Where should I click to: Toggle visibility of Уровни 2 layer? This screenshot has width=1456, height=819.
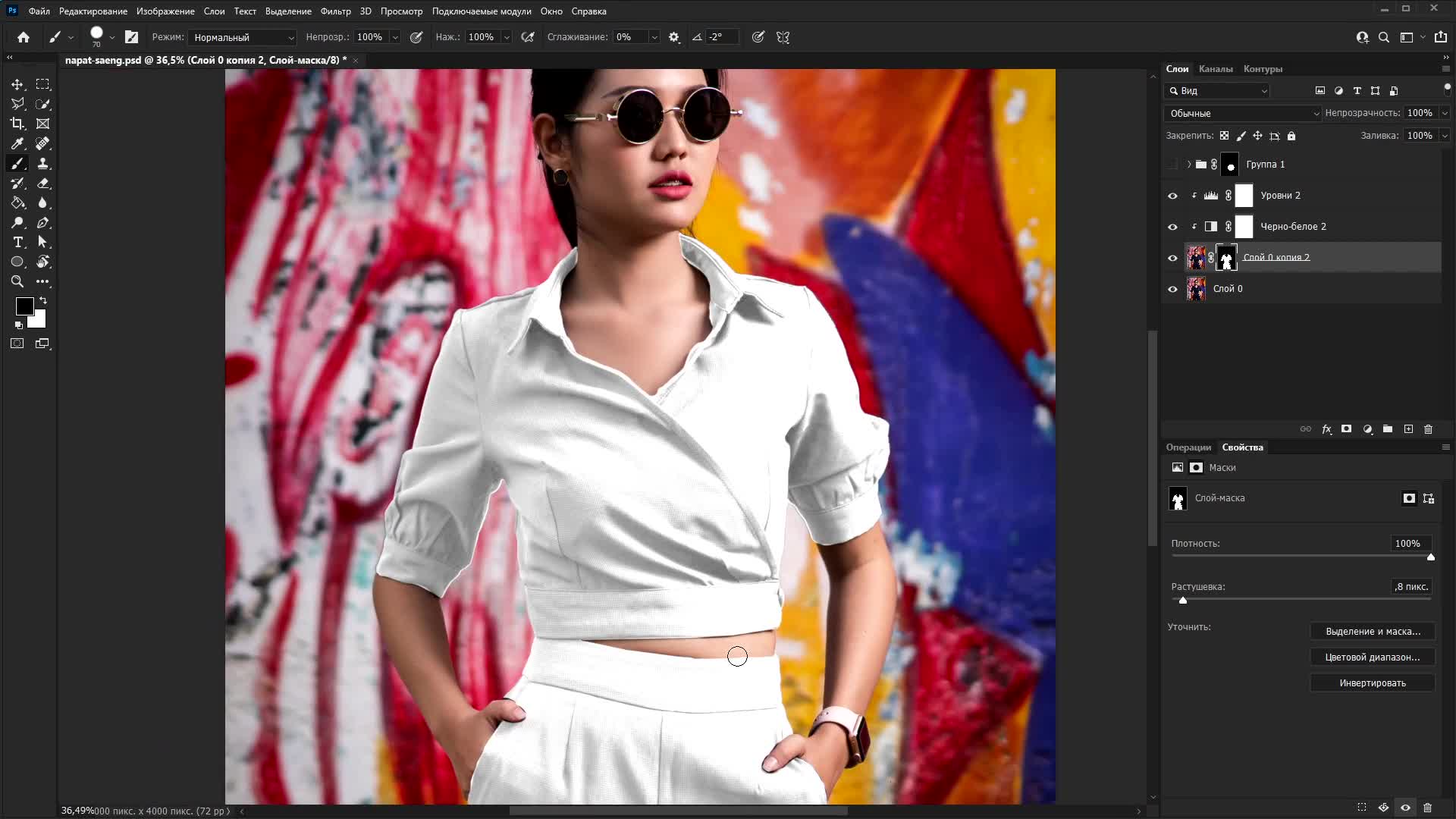pos(1172,196)
